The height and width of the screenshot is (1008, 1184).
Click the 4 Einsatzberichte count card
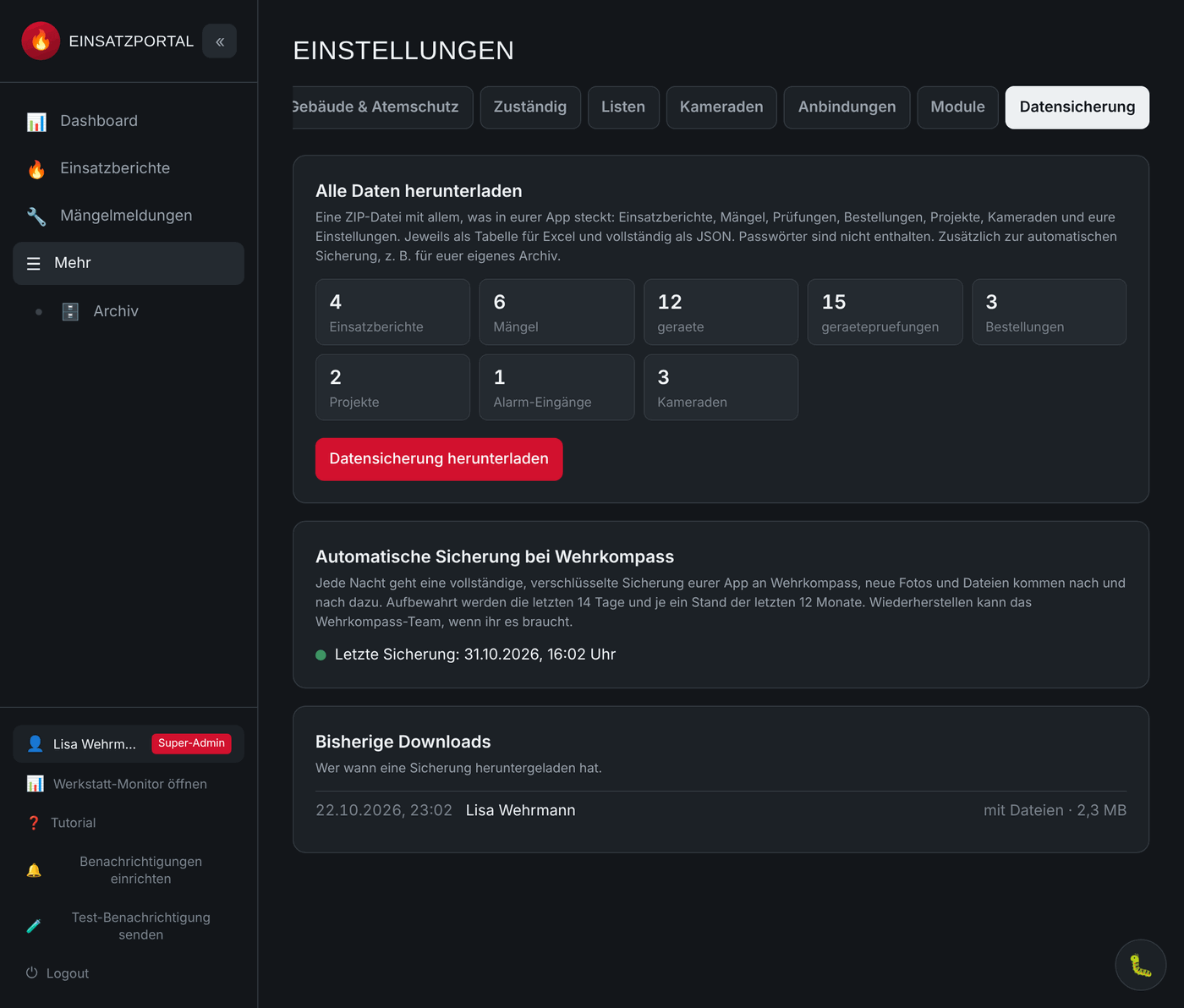(x=392, y=312)
